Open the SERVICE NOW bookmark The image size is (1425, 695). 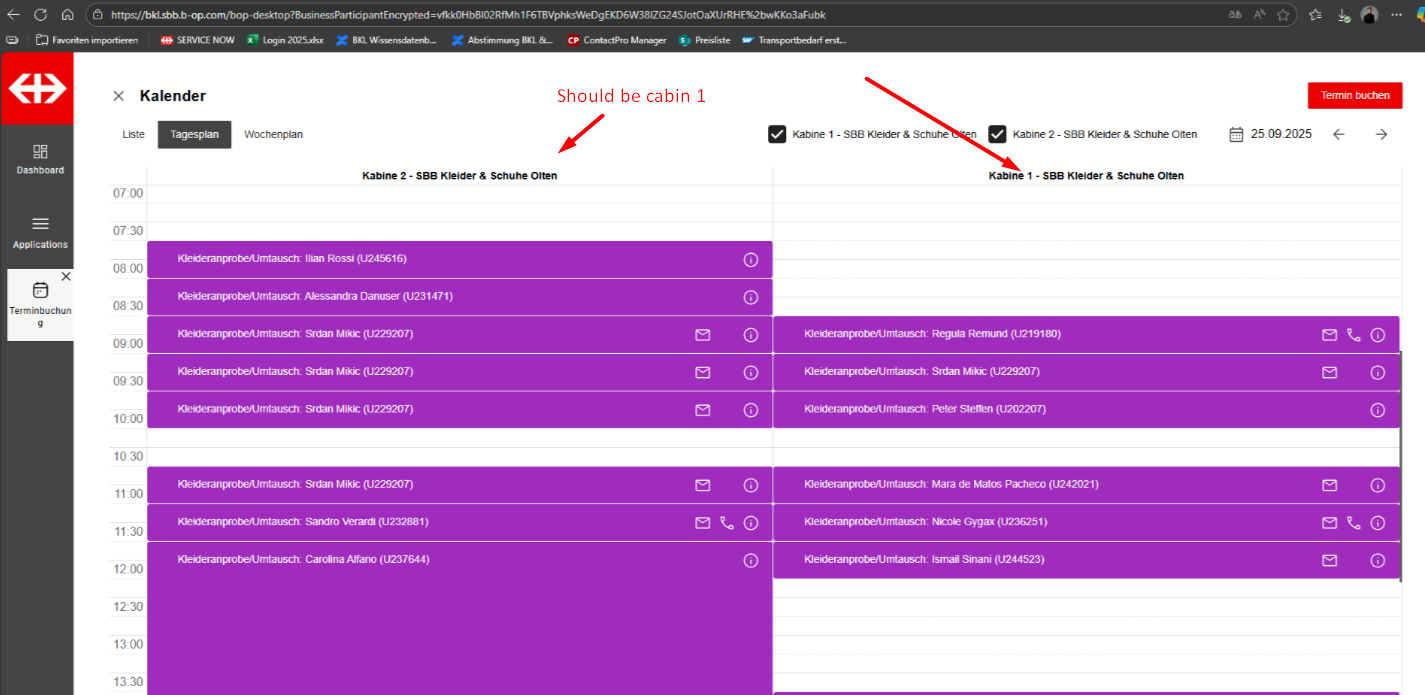[198, 40]
